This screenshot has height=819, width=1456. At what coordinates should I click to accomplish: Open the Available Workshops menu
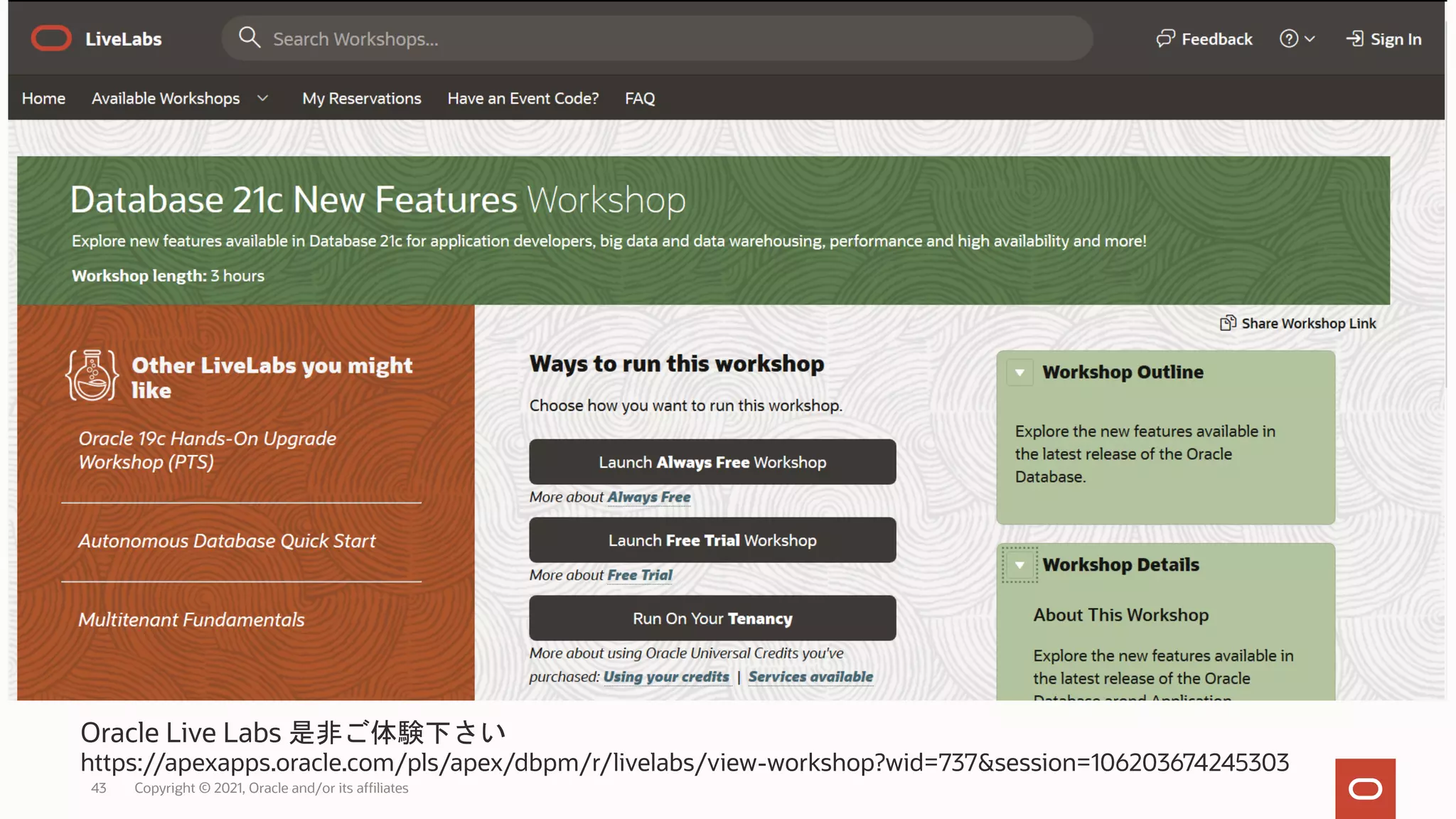click(166, 98)
